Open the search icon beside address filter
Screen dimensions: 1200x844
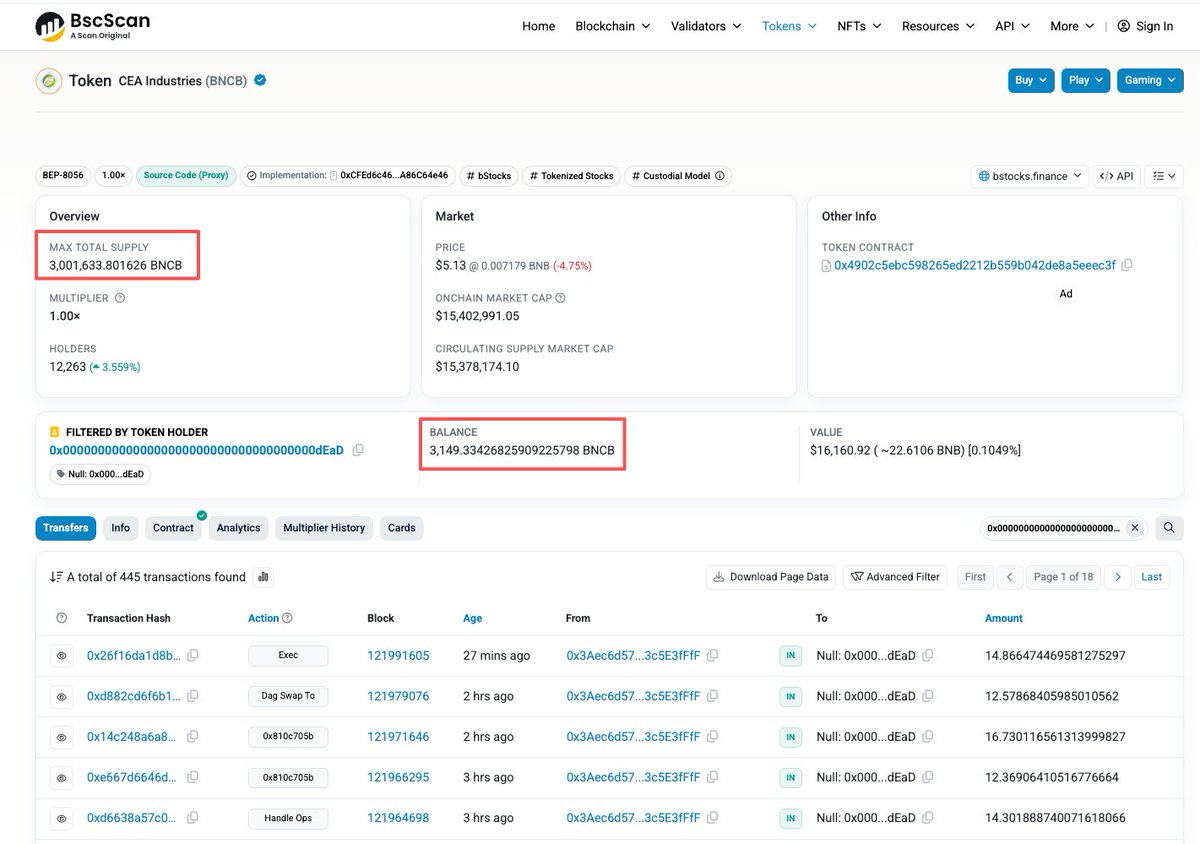1168,528
